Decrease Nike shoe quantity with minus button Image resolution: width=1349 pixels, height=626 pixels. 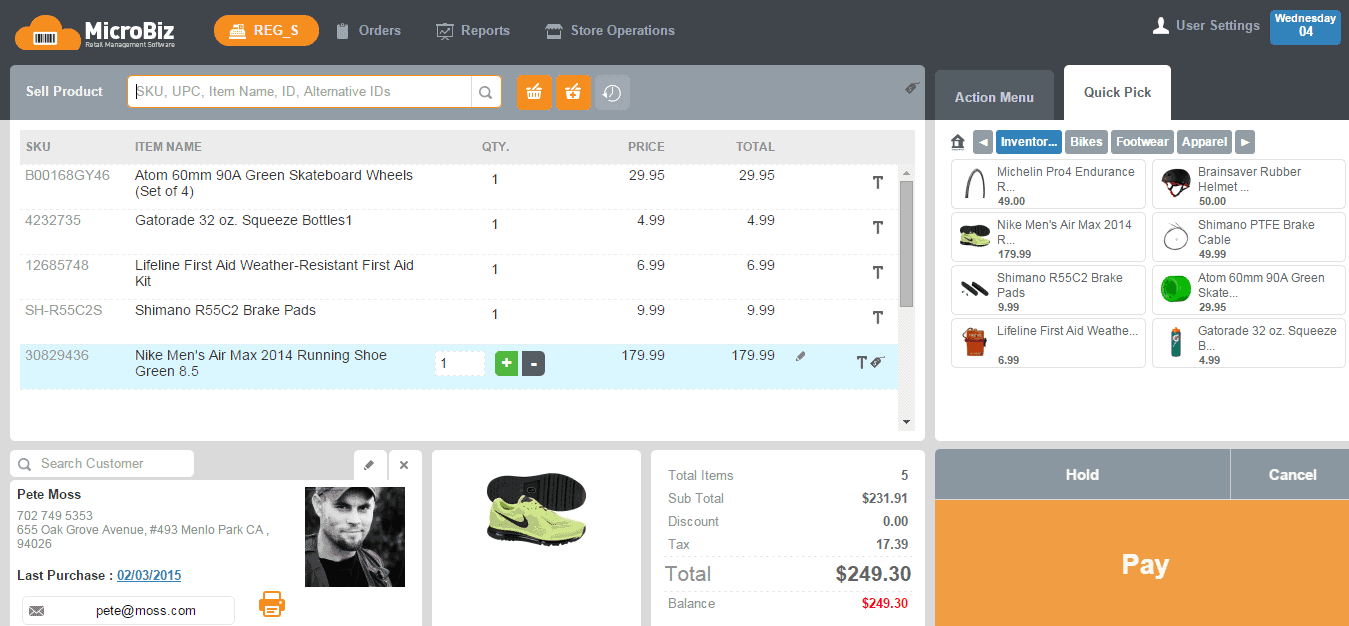click(533, 364)
